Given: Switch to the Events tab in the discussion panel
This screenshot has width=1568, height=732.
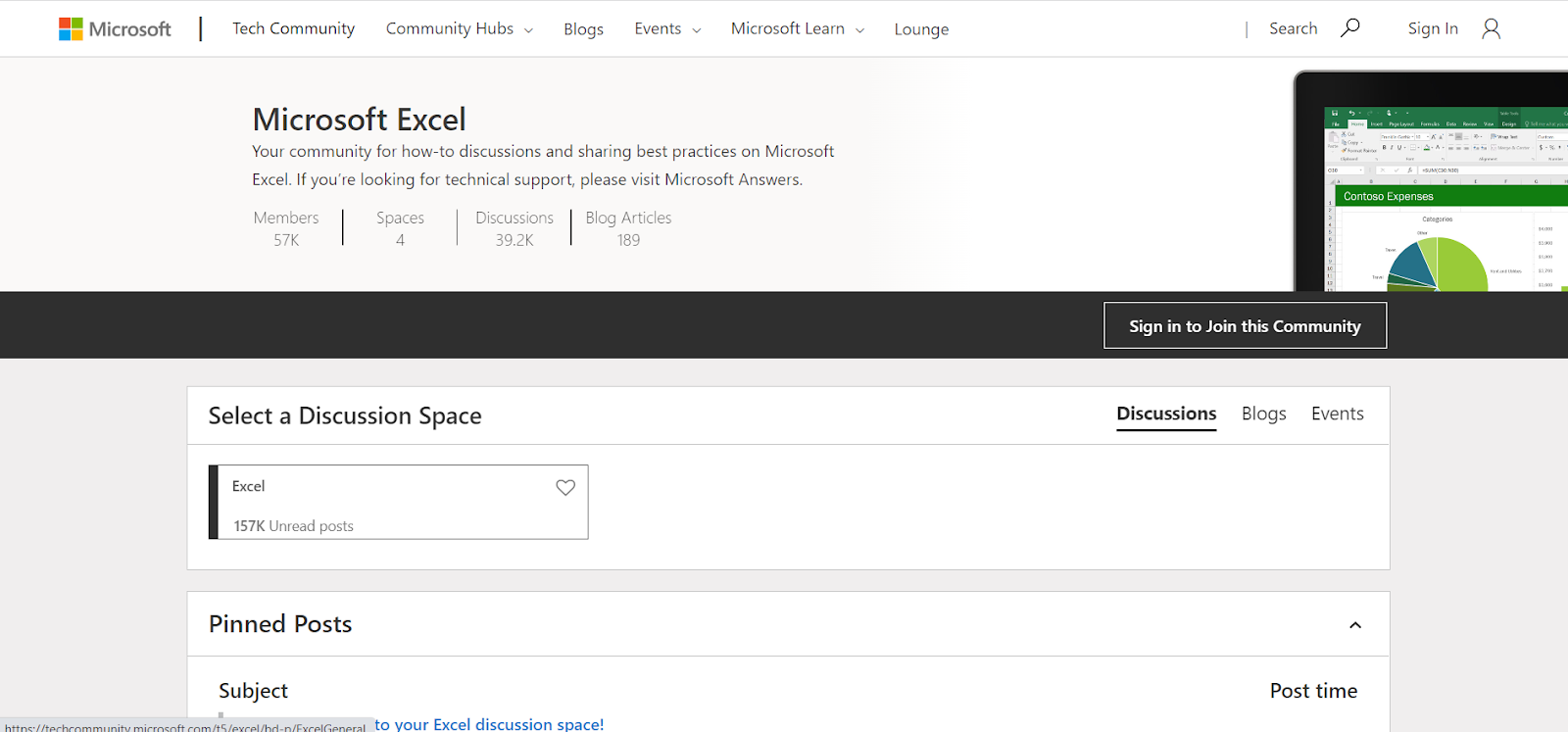Looking at the screenshot, I should tap(1337, 414).
